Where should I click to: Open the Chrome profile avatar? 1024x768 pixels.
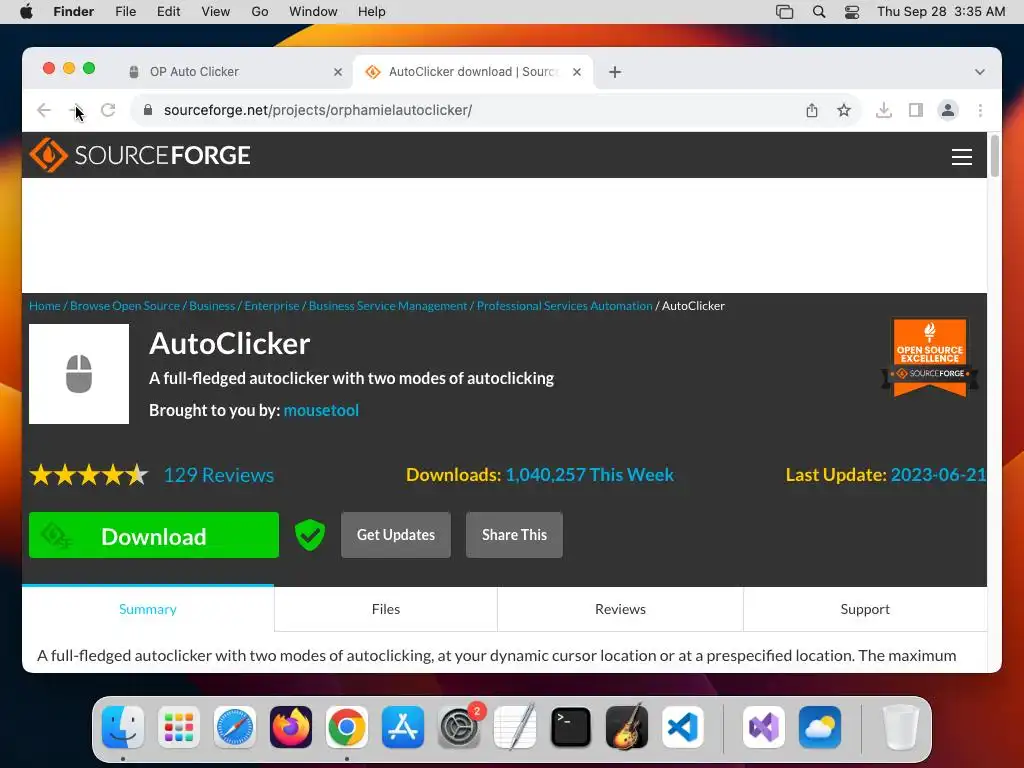click(x=948, y=110)
